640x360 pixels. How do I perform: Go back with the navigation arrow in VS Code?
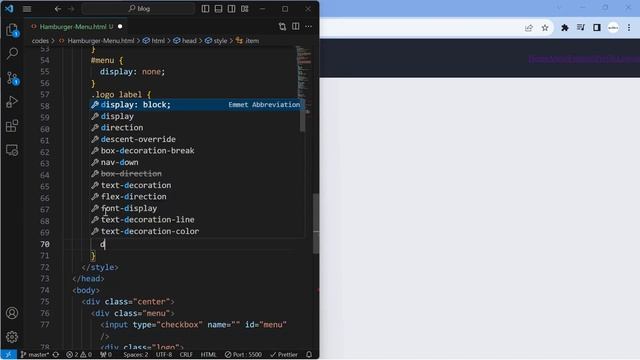(x=58, y=9)
